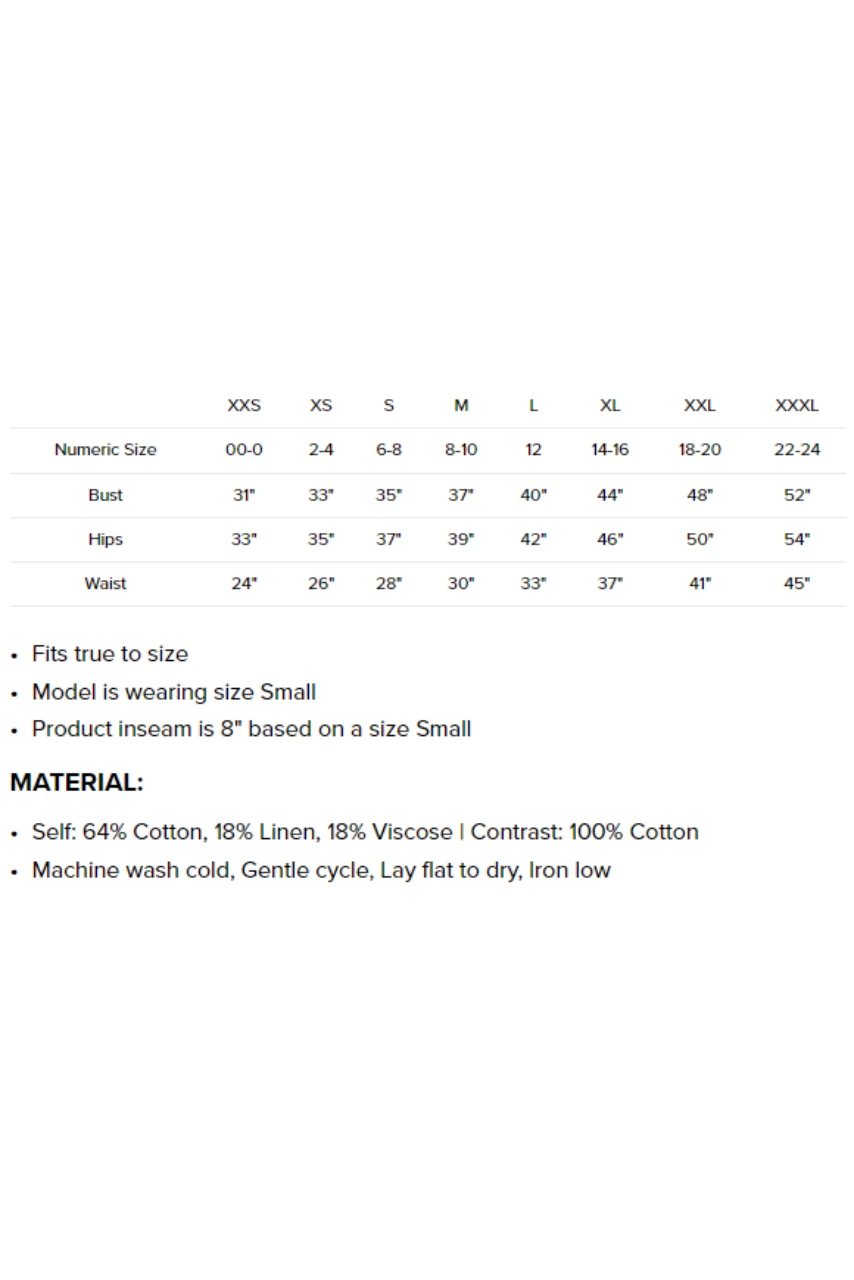Click the XXS size column header
Image resolution: width=854 pixels, height=1280 pixels.
244,405
